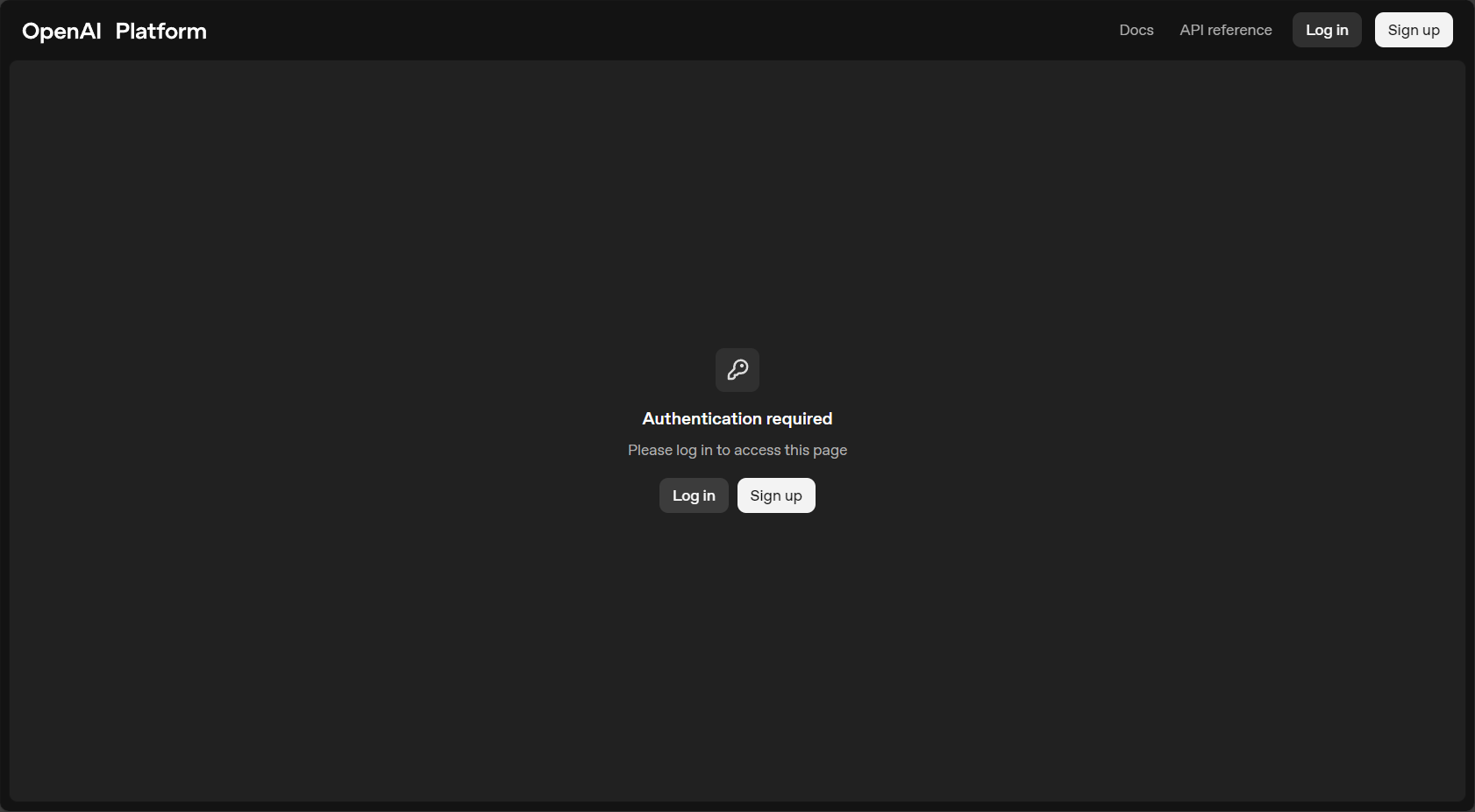Click the OpenAI logo in header
Viewport: 1475px width, 812px height.
coord(61,31)
